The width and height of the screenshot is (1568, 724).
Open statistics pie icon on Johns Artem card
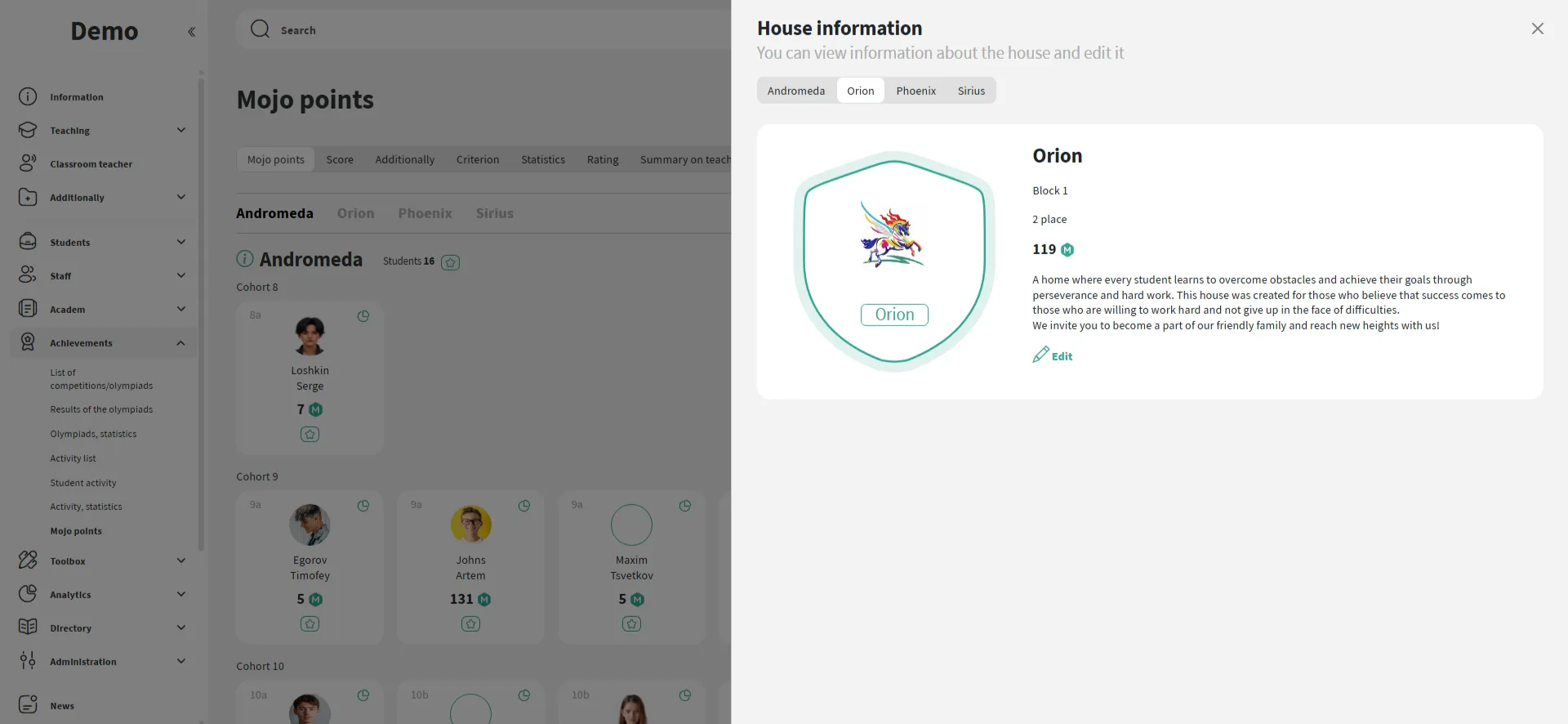pos(524,506)
